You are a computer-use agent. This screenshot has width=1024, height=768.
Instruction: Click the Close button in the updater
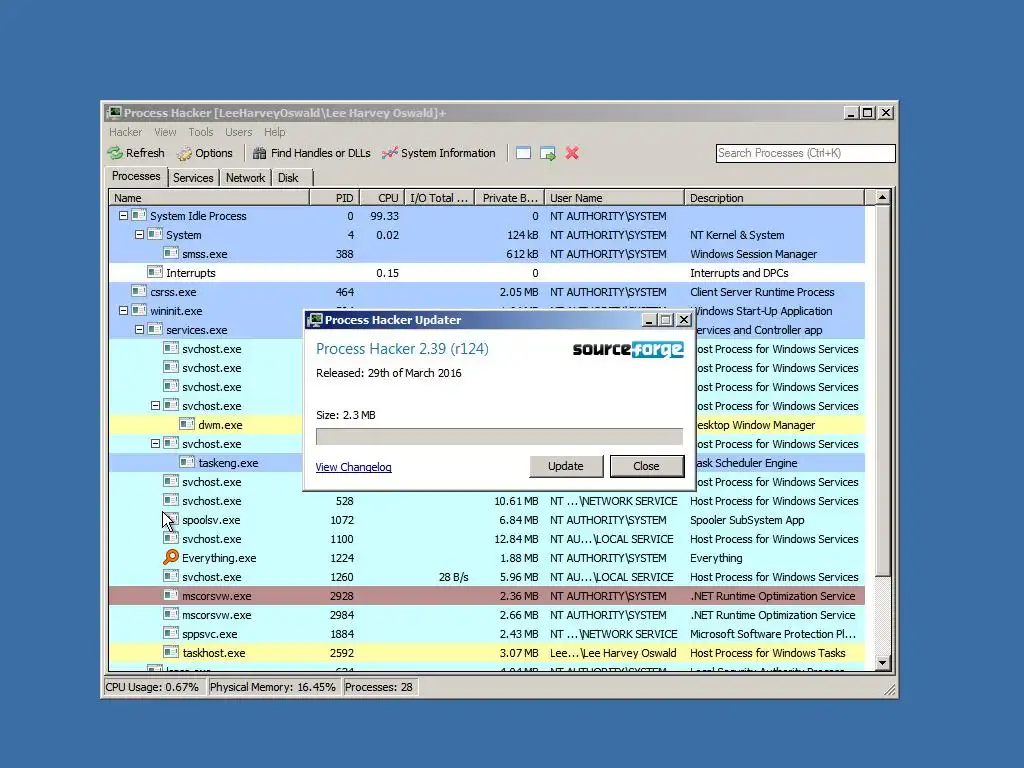pos(647,466)
